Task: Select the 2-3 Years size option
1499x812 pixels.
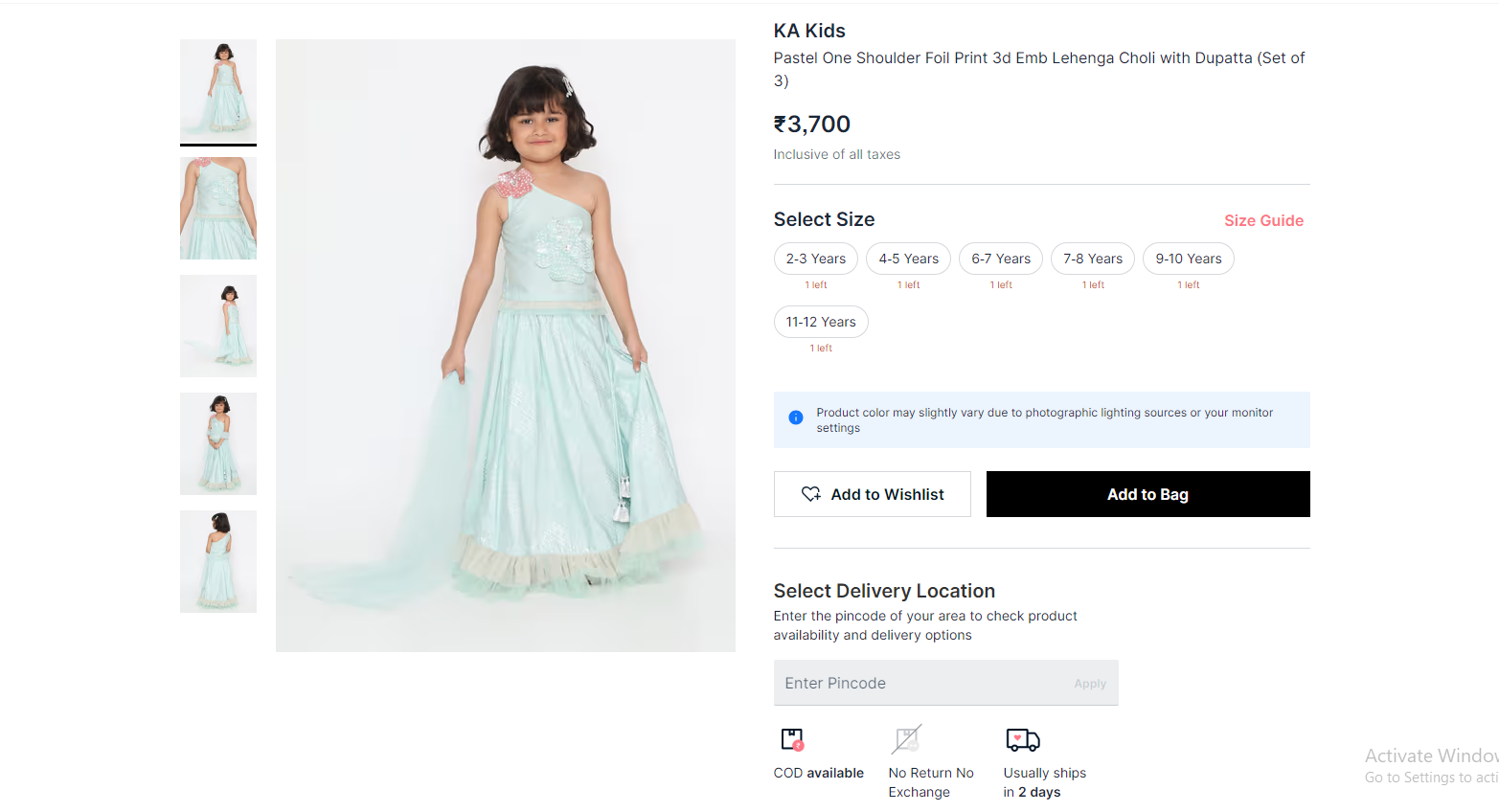Action: click(816, 259)
